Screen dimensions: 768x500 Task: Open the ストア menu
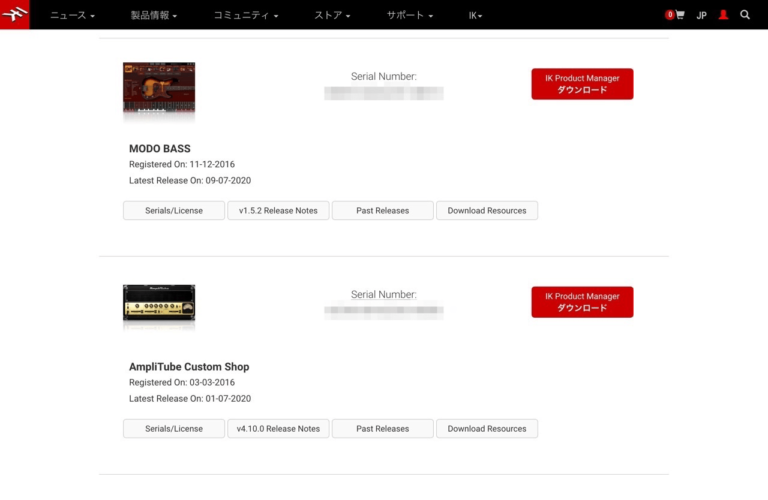[x=332, y=16]
